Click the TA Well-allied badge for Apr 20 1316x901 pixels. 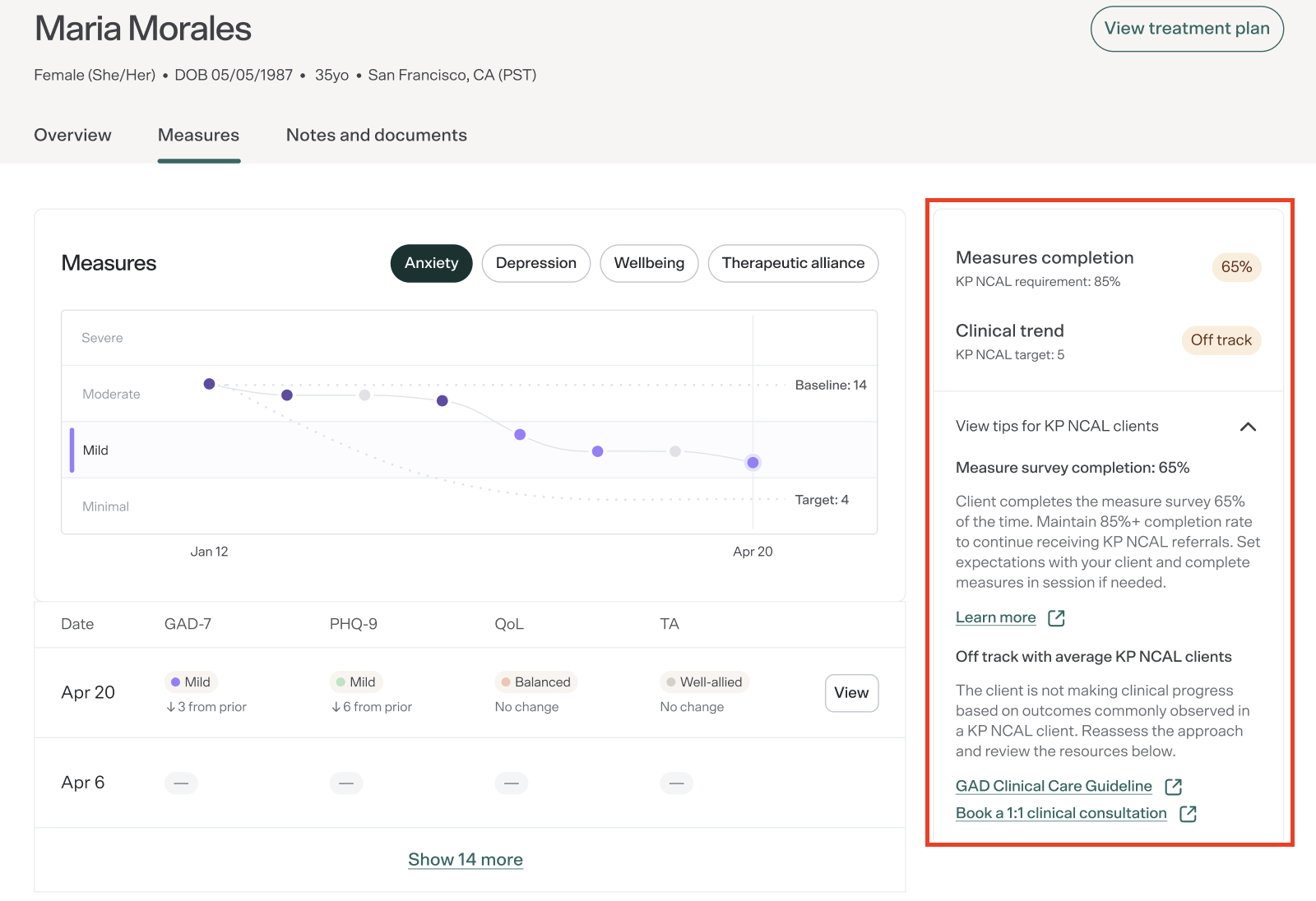(x=704, y=682)
